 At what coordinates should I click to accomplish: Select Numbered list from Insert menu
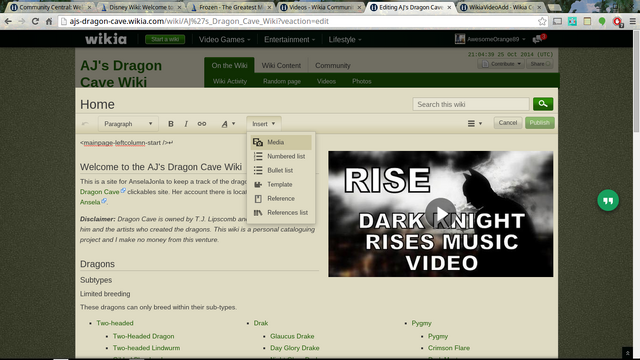click(281, 156)
